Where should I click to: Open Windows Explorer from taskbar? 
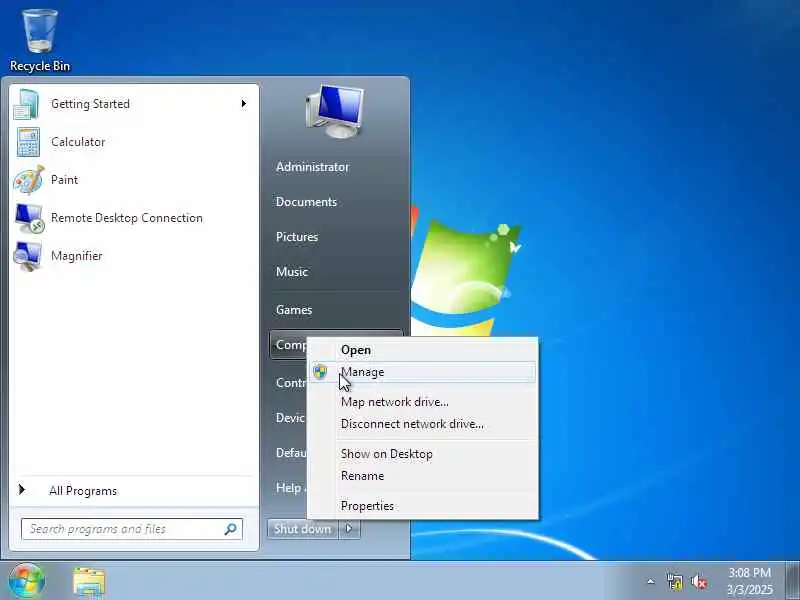click(x=89, y=582)
